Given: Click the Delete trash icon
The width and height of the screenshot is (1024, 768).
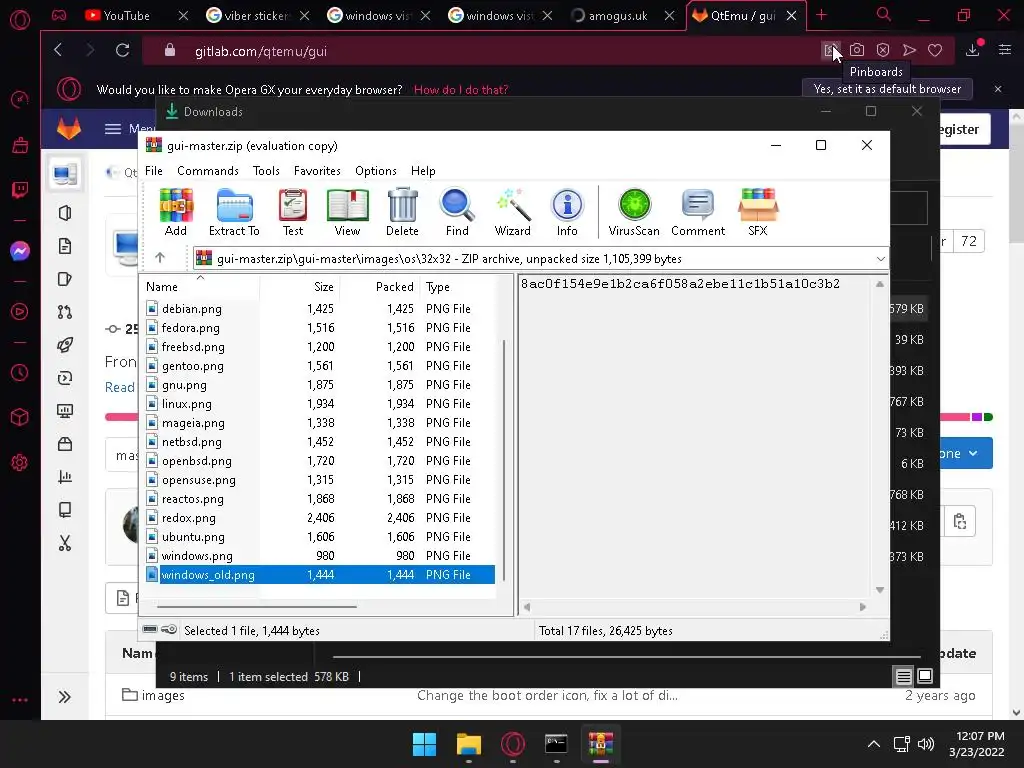Looking at the screenshot, I should pos(402,212).
